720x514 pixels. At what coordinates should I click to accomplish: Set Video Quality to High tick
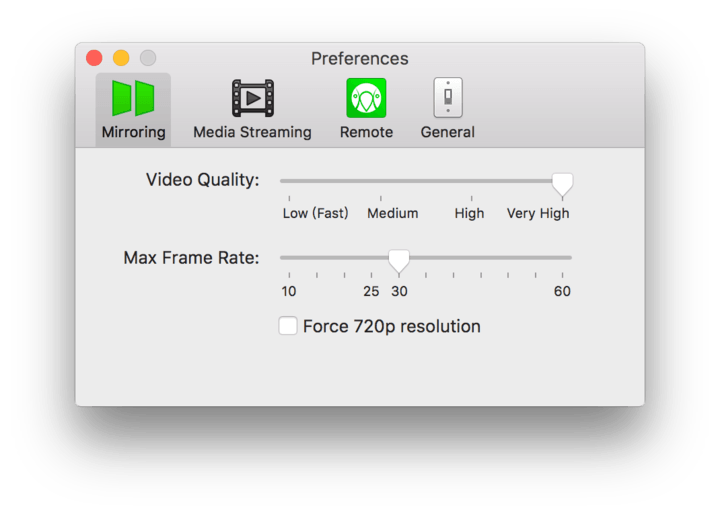471,198
